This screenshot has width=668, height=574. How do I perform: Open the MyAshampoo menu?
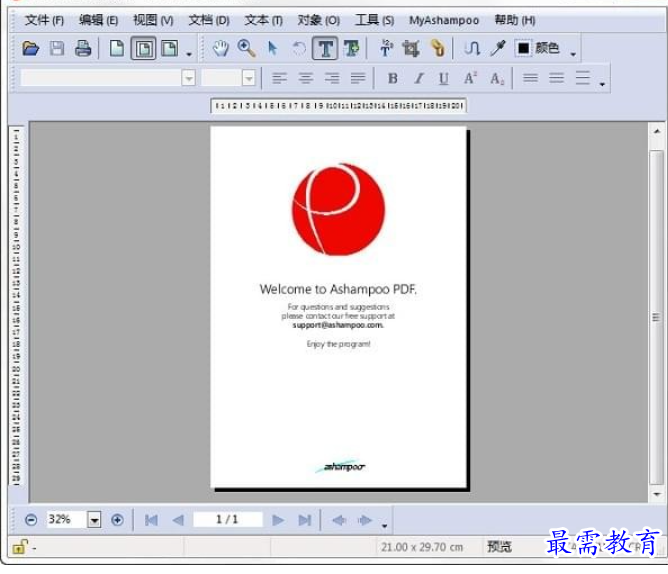coord(444,20)
